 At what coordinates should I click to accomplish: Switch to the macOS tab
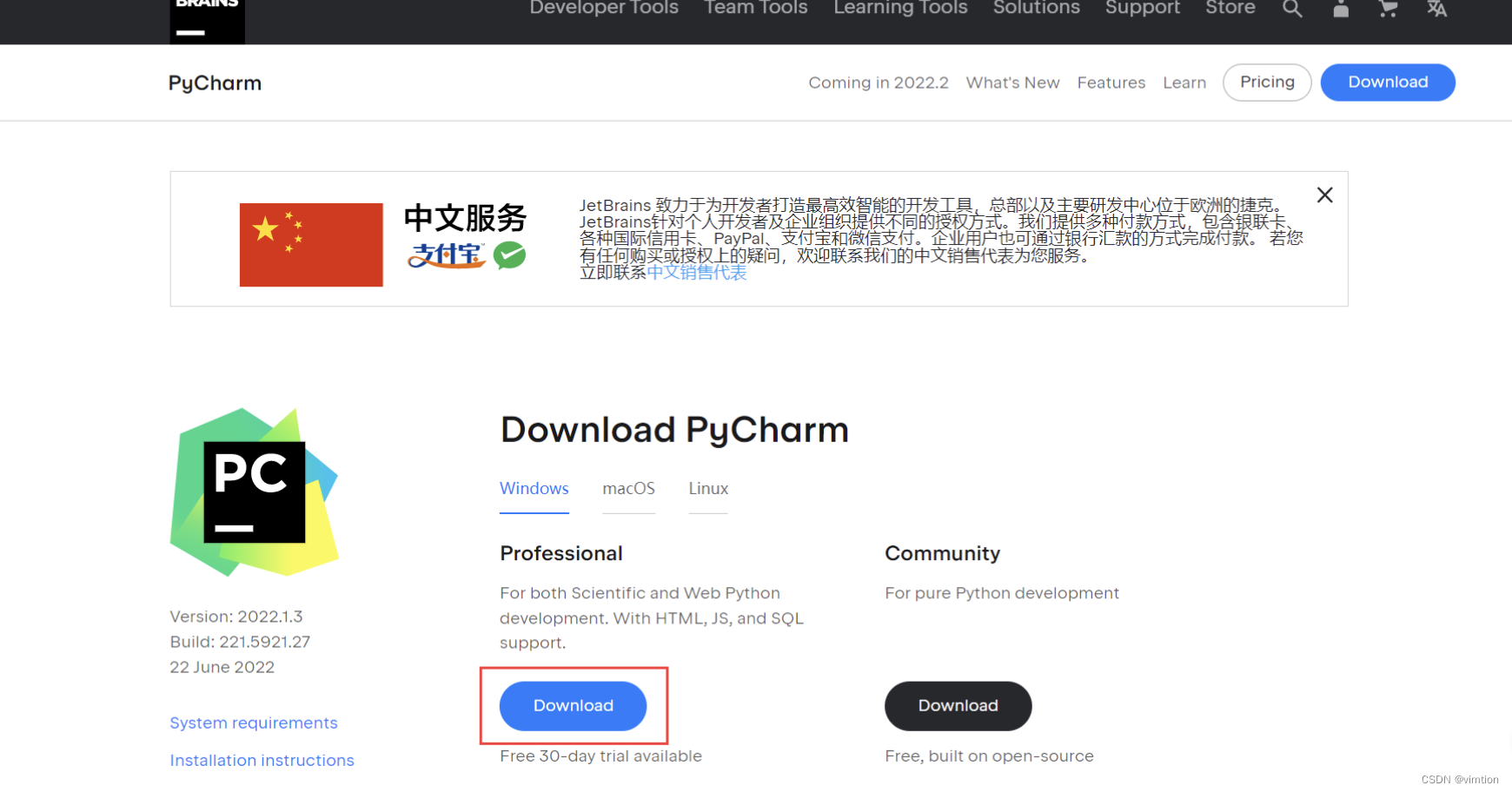(x=629, y=489)
